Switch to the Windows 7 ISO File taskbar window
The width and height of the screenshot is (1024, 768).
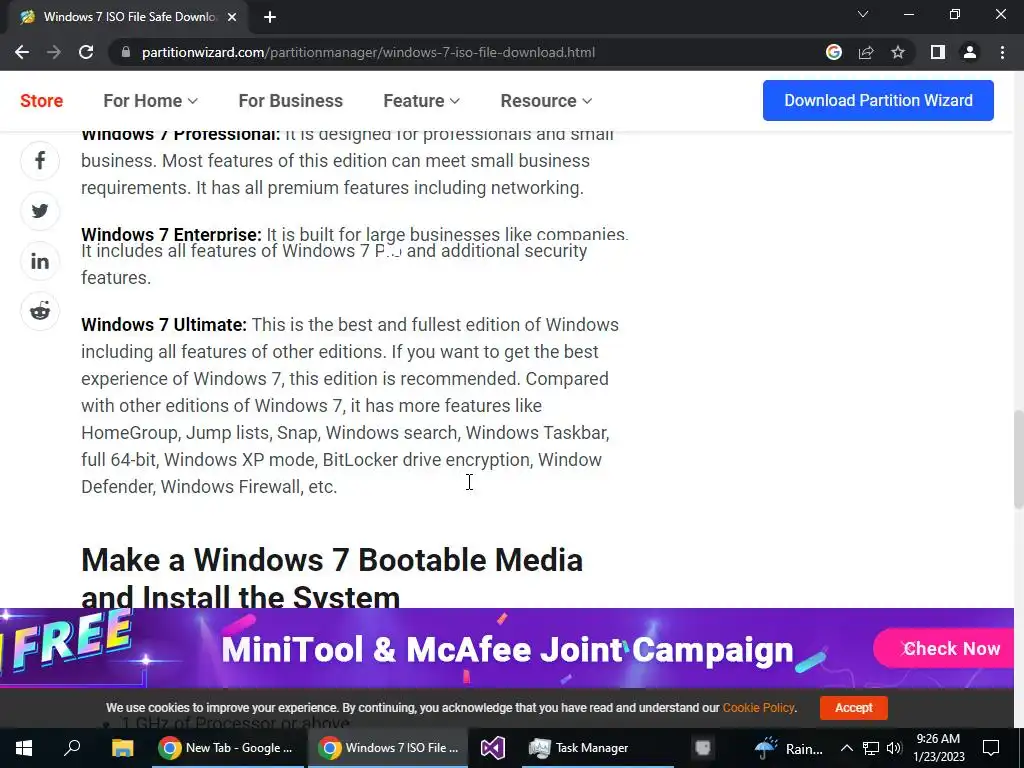point(388,748)
